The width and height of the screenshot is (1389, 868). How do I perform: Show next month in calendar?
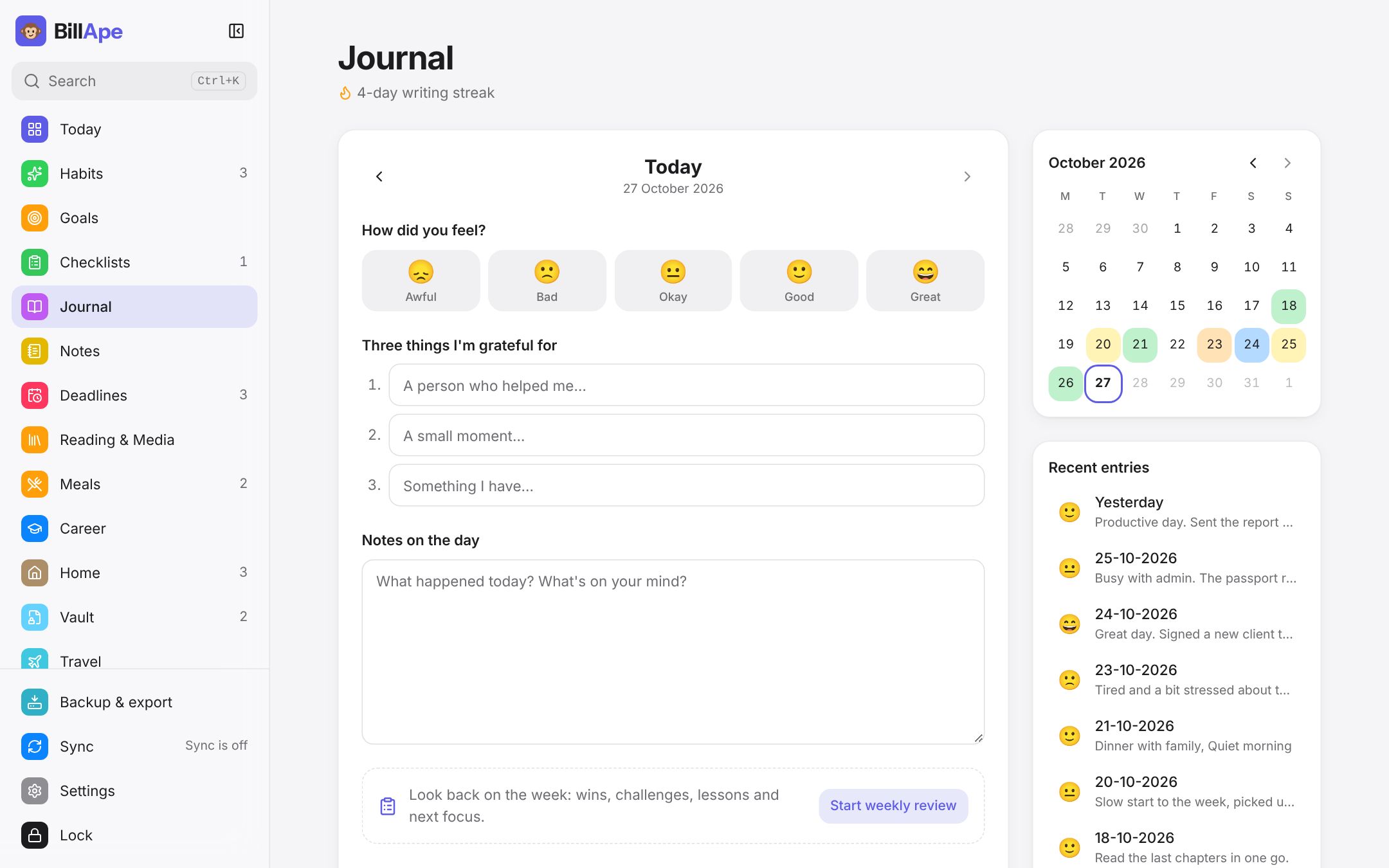1287,163
